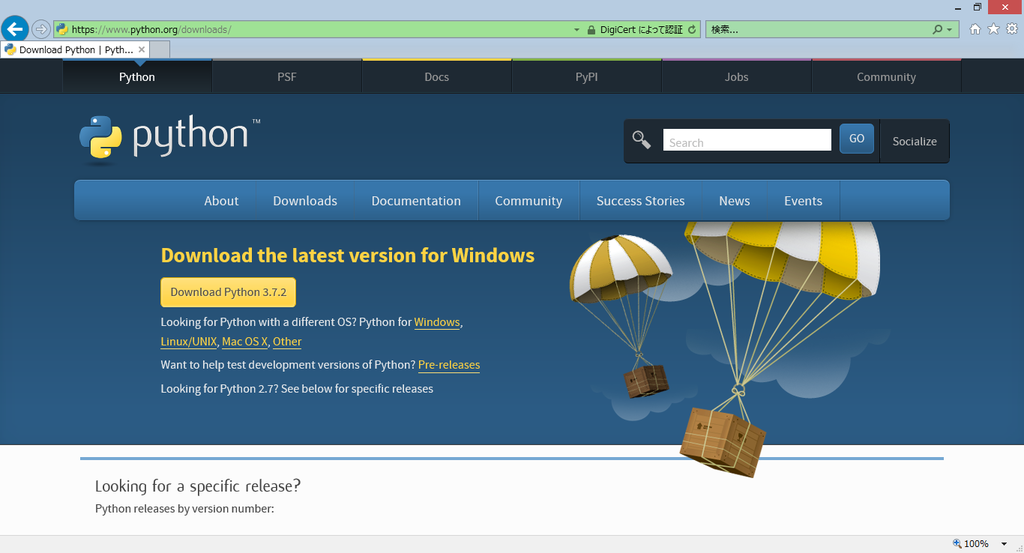Screen dimensions: 1024x553
Task: Open the address bar history dropdown arrow
Action: (x=577, y=29)
